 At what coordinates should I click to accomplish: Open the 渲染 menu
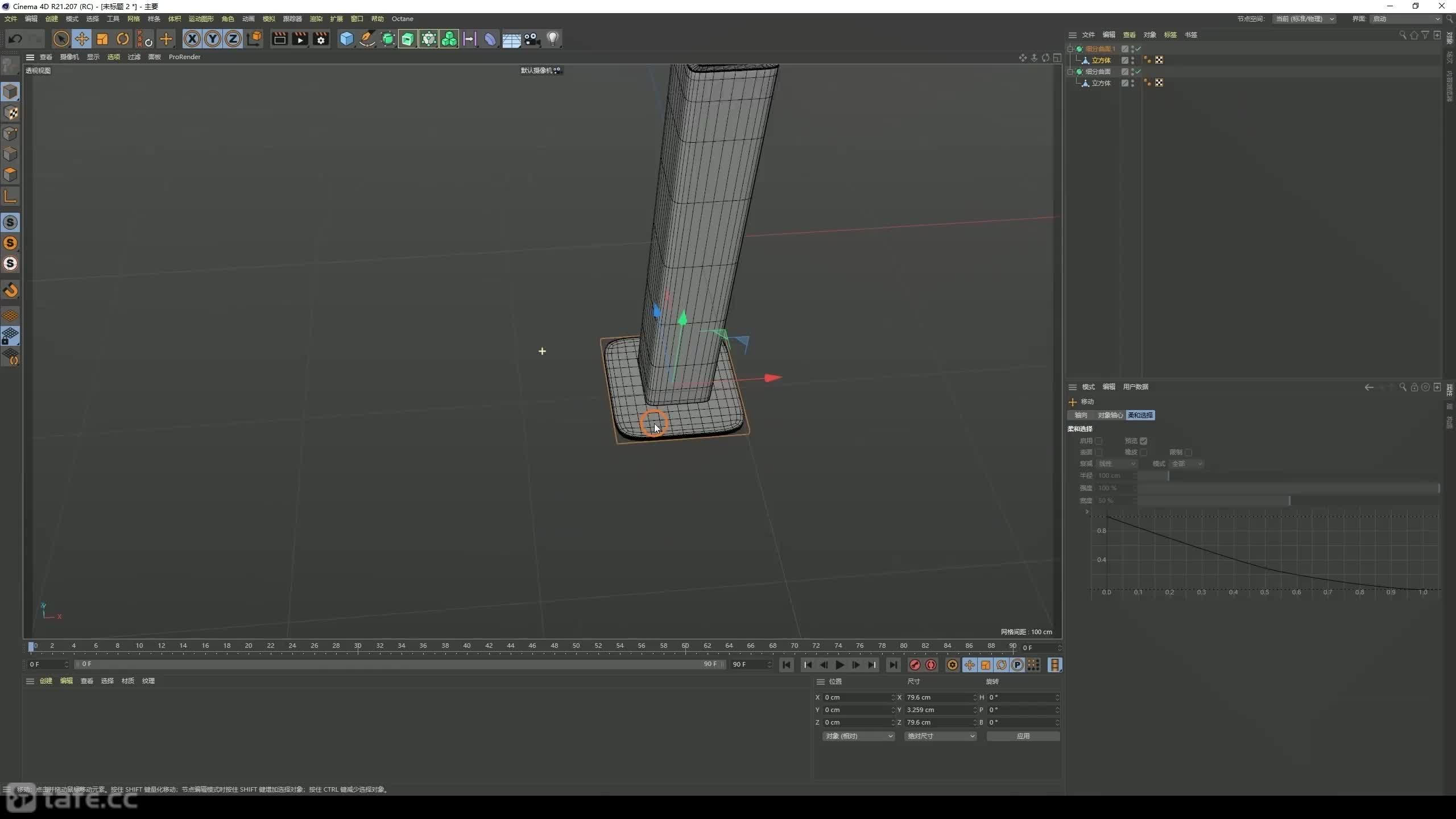[x=316, y=19]
